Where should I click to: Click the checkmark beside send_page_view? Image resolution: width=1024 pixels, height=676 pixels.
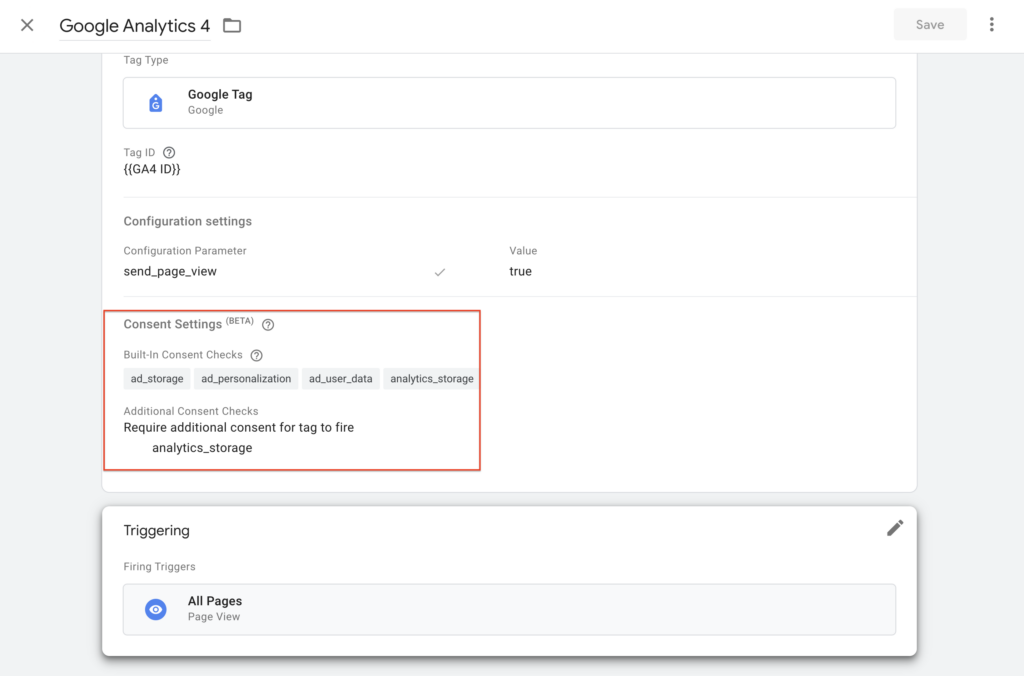439,272
